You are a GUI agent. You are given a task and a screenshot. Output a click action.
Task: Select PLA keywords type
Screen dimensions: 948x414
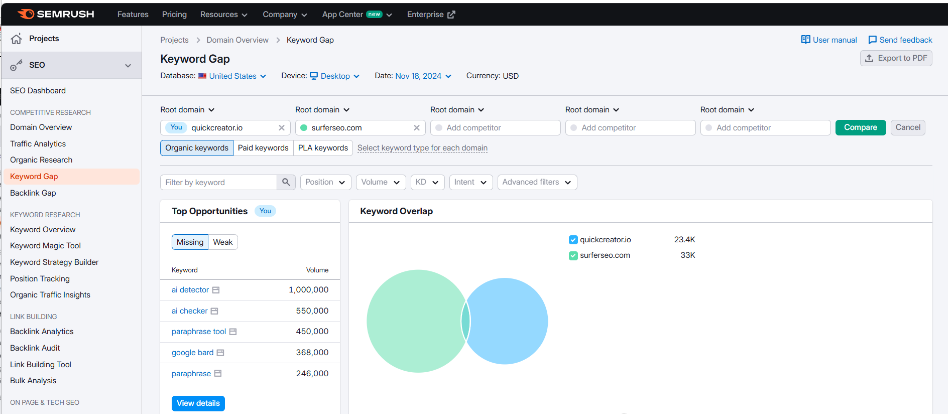tap(323, 148)
